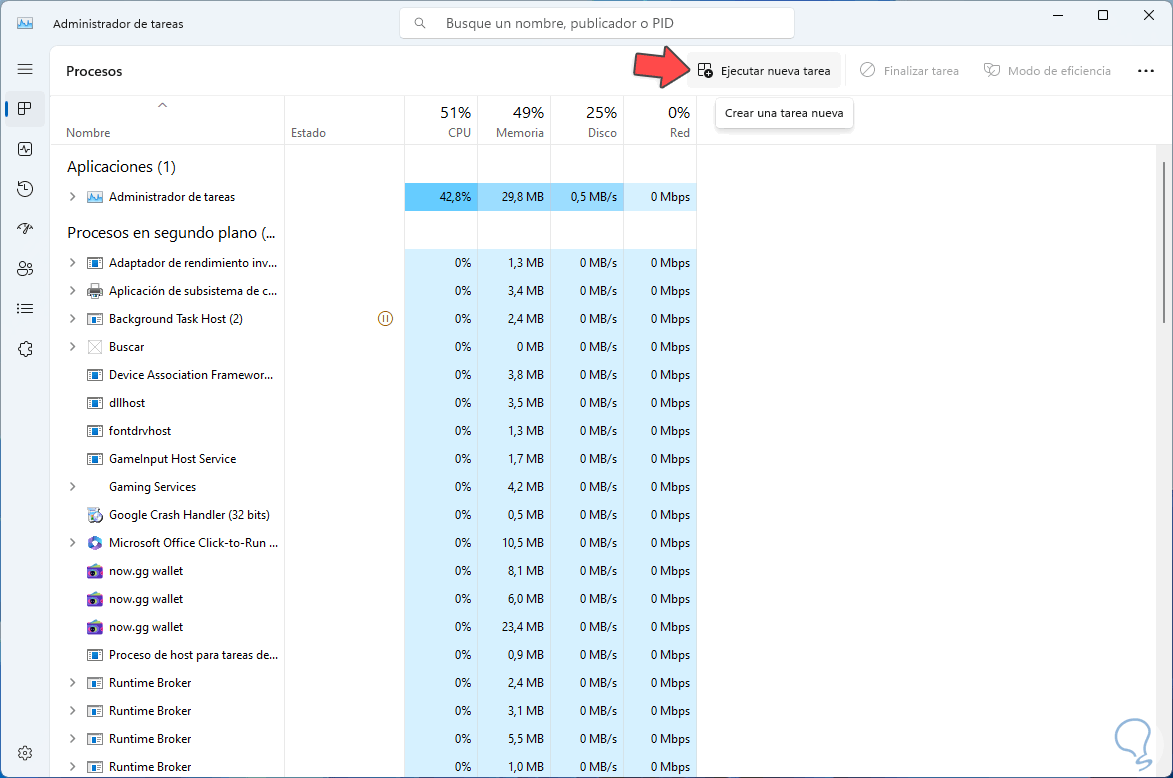Sort by the CPU column header
Viewport: 1173px width, 778px height.
[441, 120]
